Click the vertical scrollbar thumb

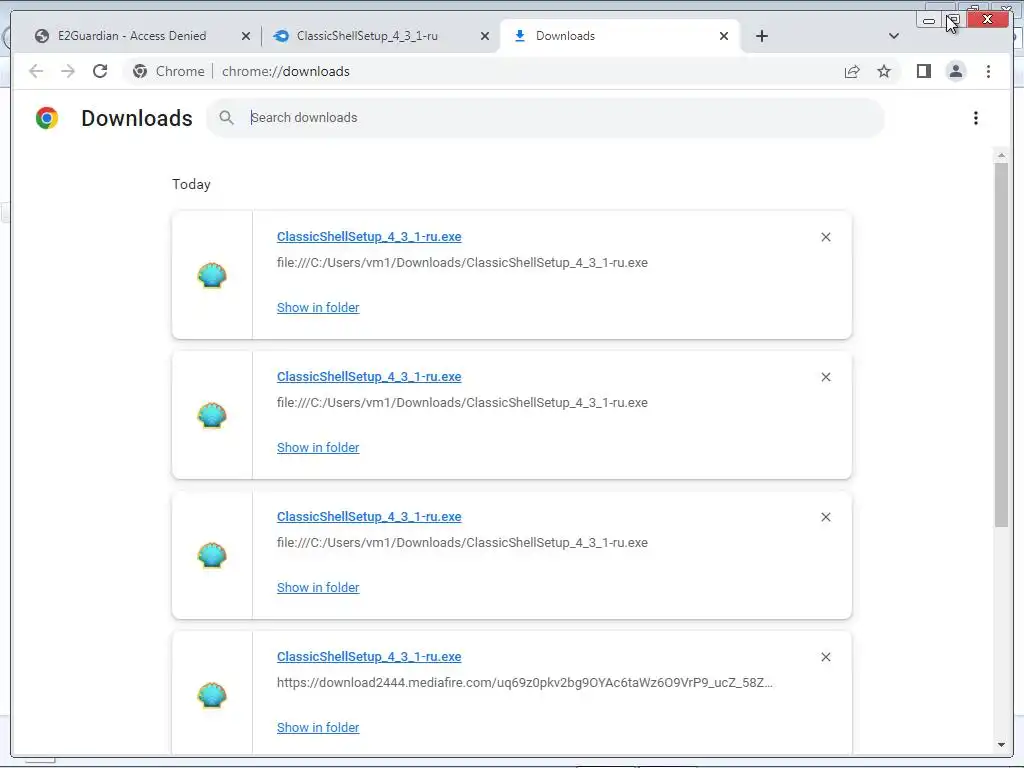[x=1001, y=344]
